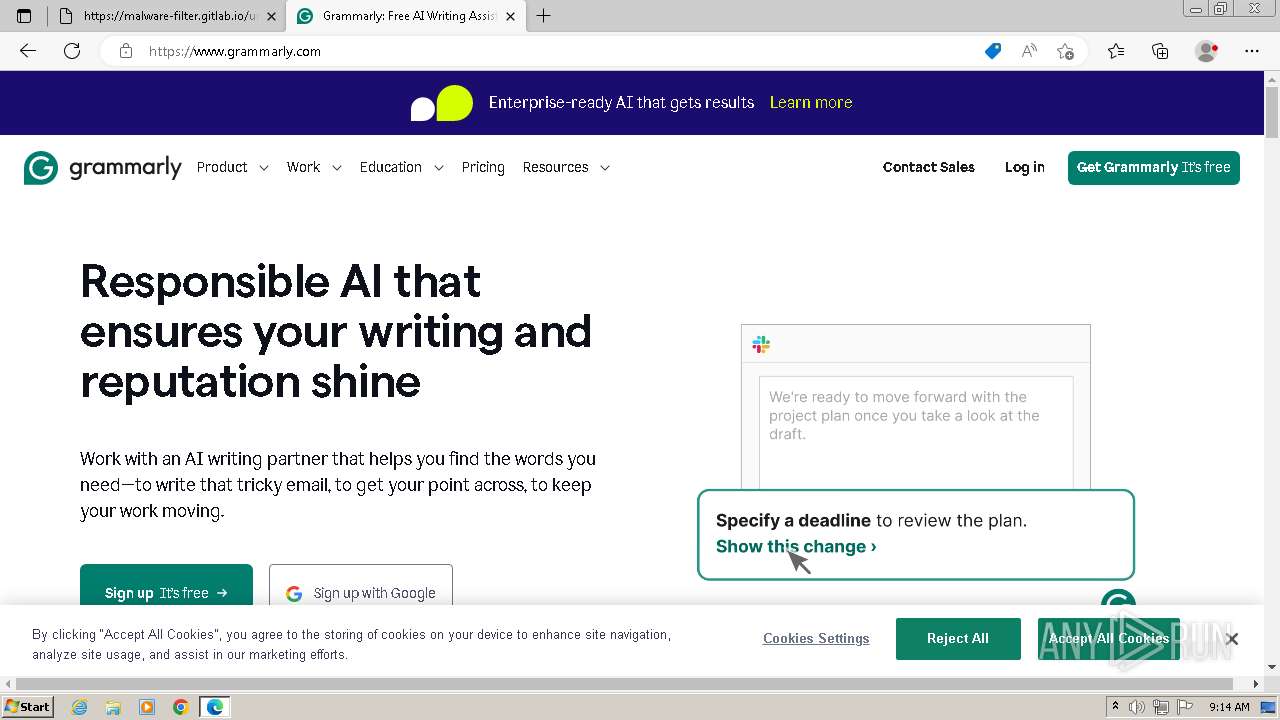This screenshot has height=720, width=1280.
Task: Expand the Education menu
Action: click(401, 168)
